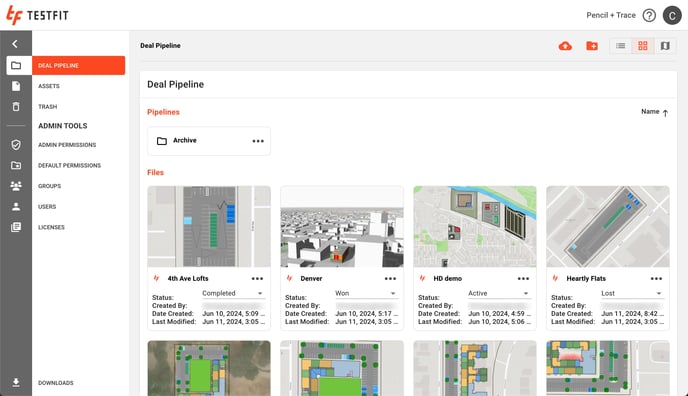Open Groups menu item
This screenshot has width=688, height=396.
(x=50, y=186)
